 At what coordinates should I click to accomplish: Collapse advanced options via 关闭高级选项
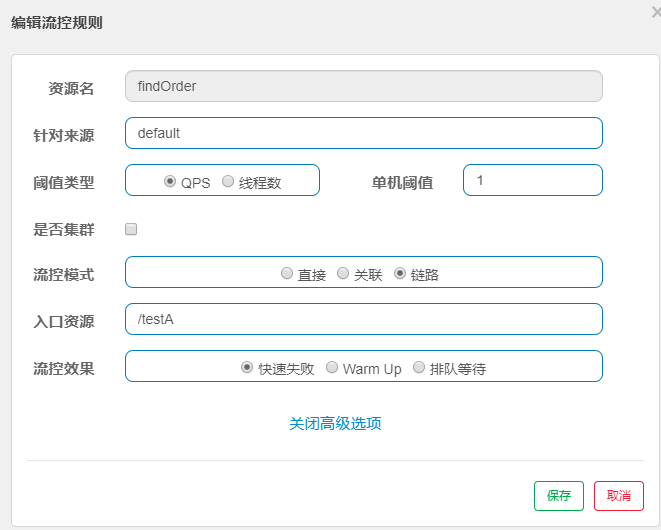click(x=335, y=423)
